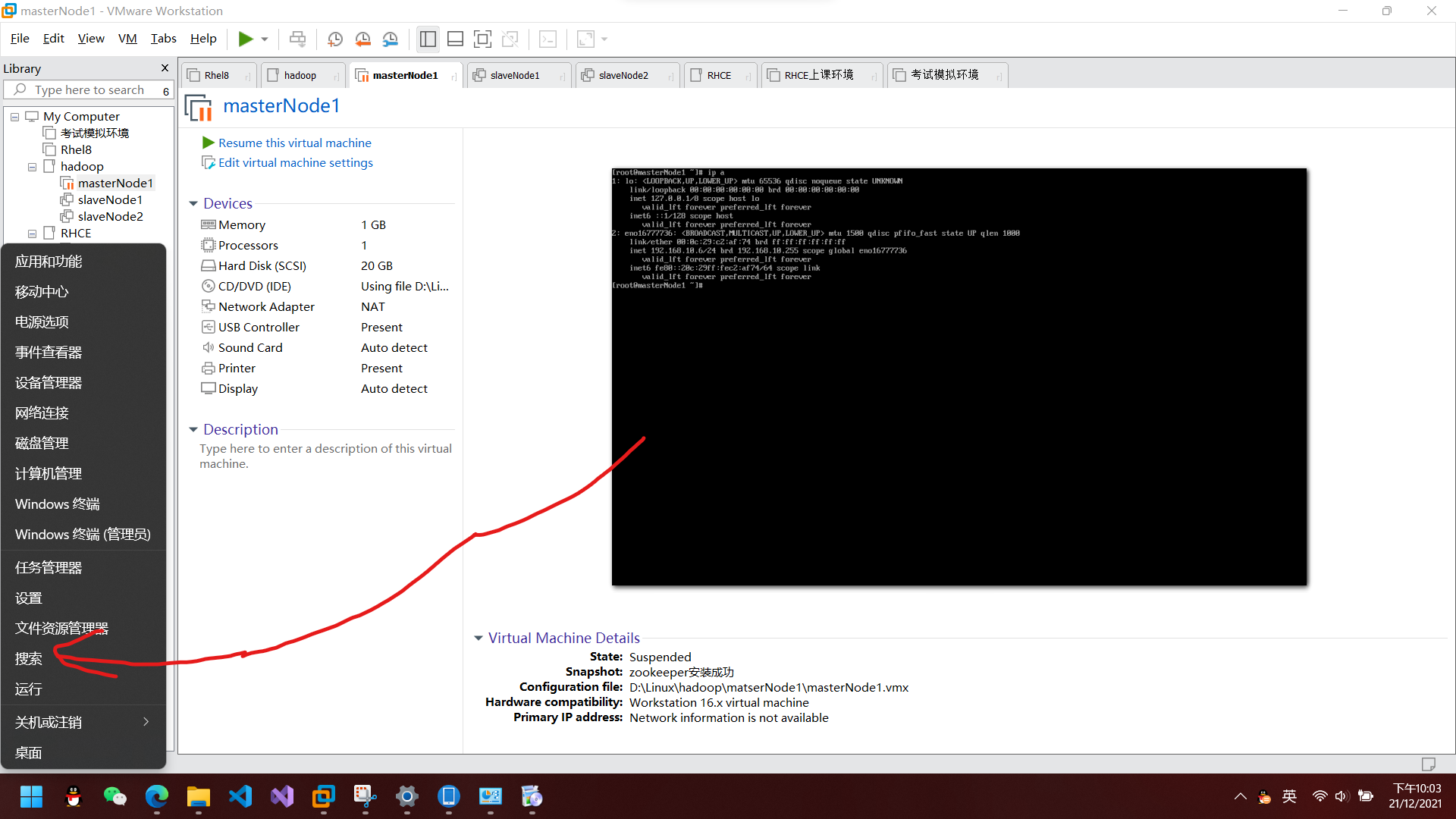Expand the dropdown beside the power button
The width and height of the screenshot is (1456, 819).
coord(264,39)
